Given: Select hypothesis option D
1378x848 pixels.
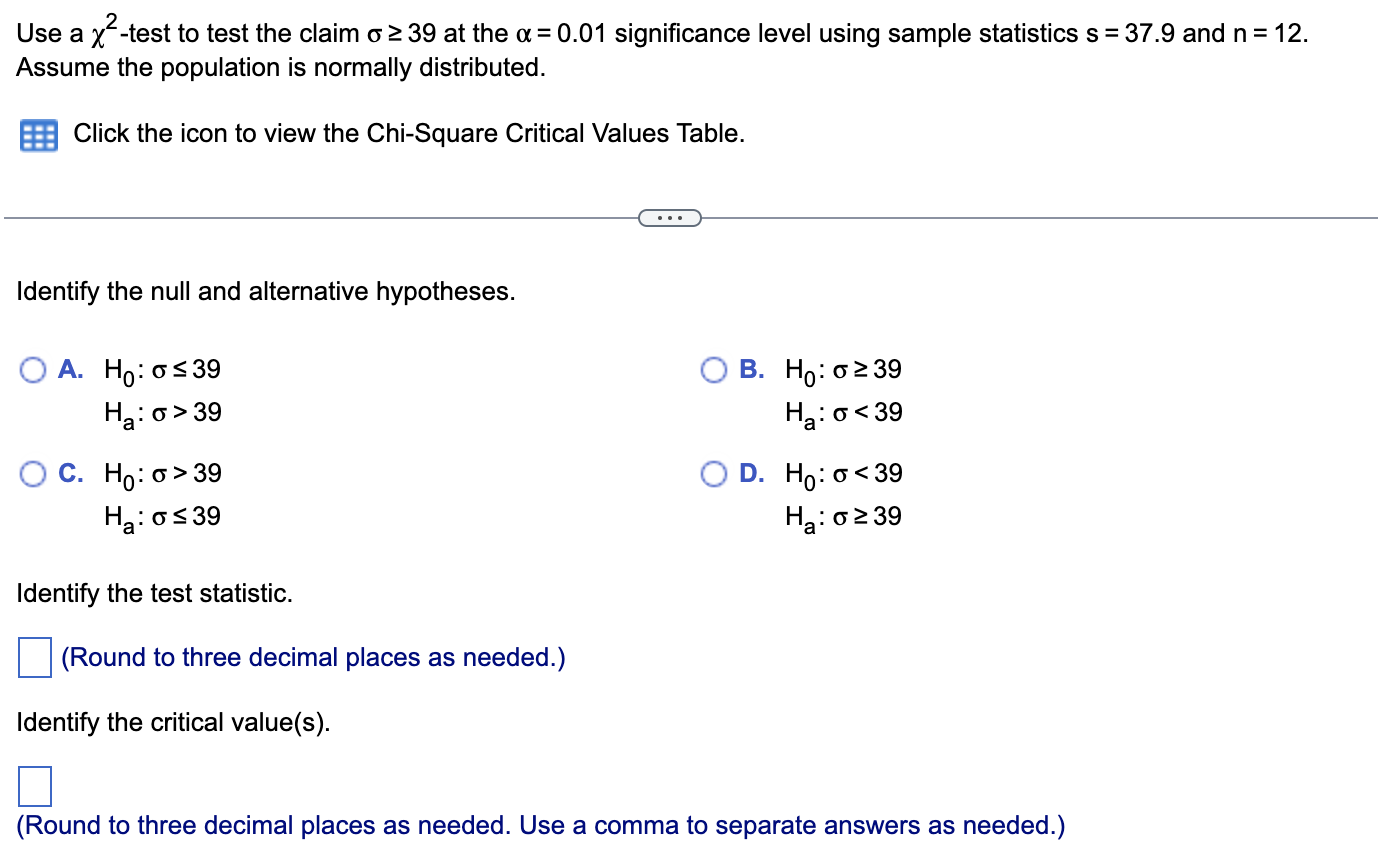Looking at the screenshot, I should point(713,474).
